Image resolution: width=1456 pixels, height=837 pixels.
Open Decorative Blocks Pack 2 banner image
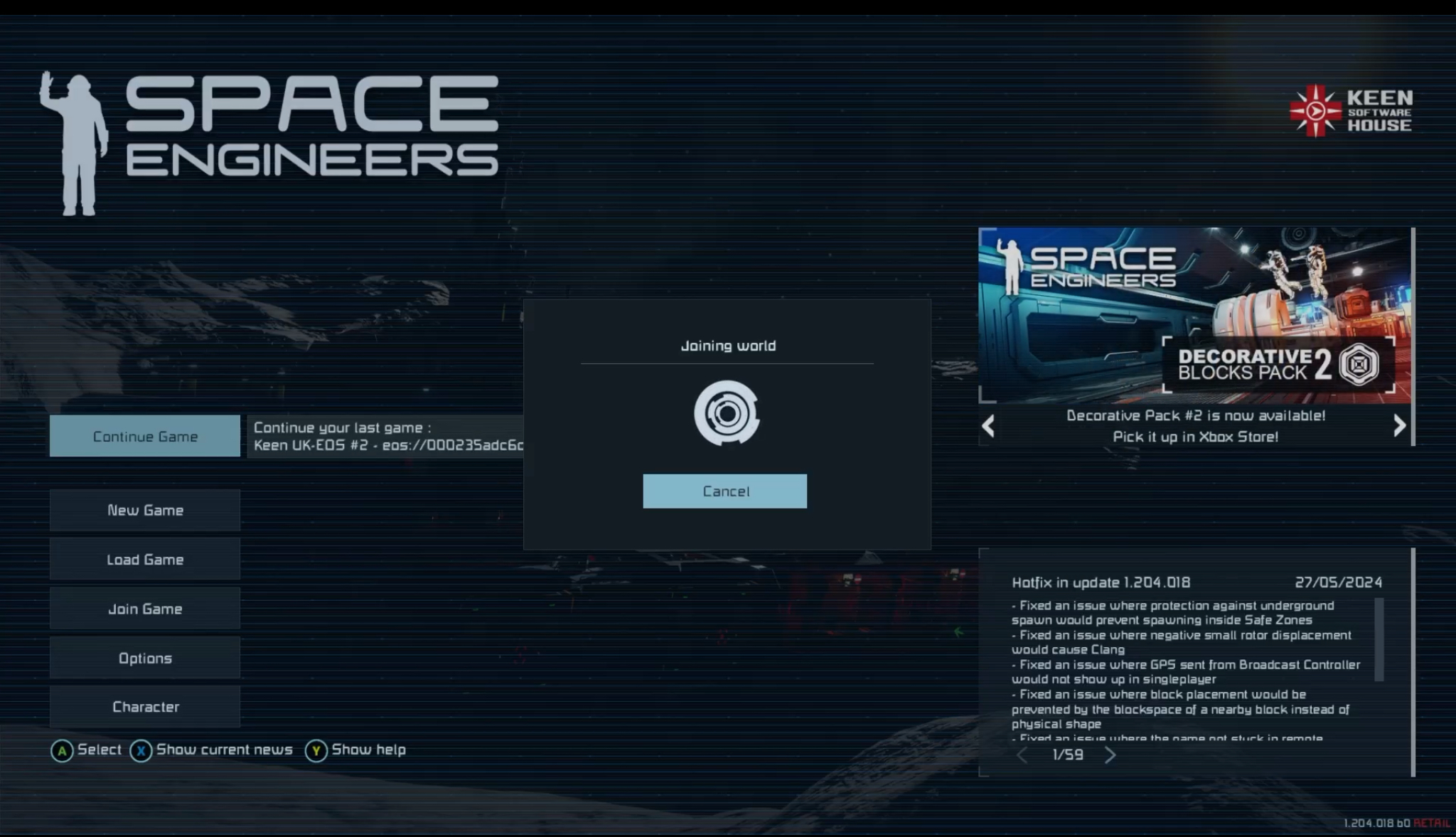[x=1194, y=316]
